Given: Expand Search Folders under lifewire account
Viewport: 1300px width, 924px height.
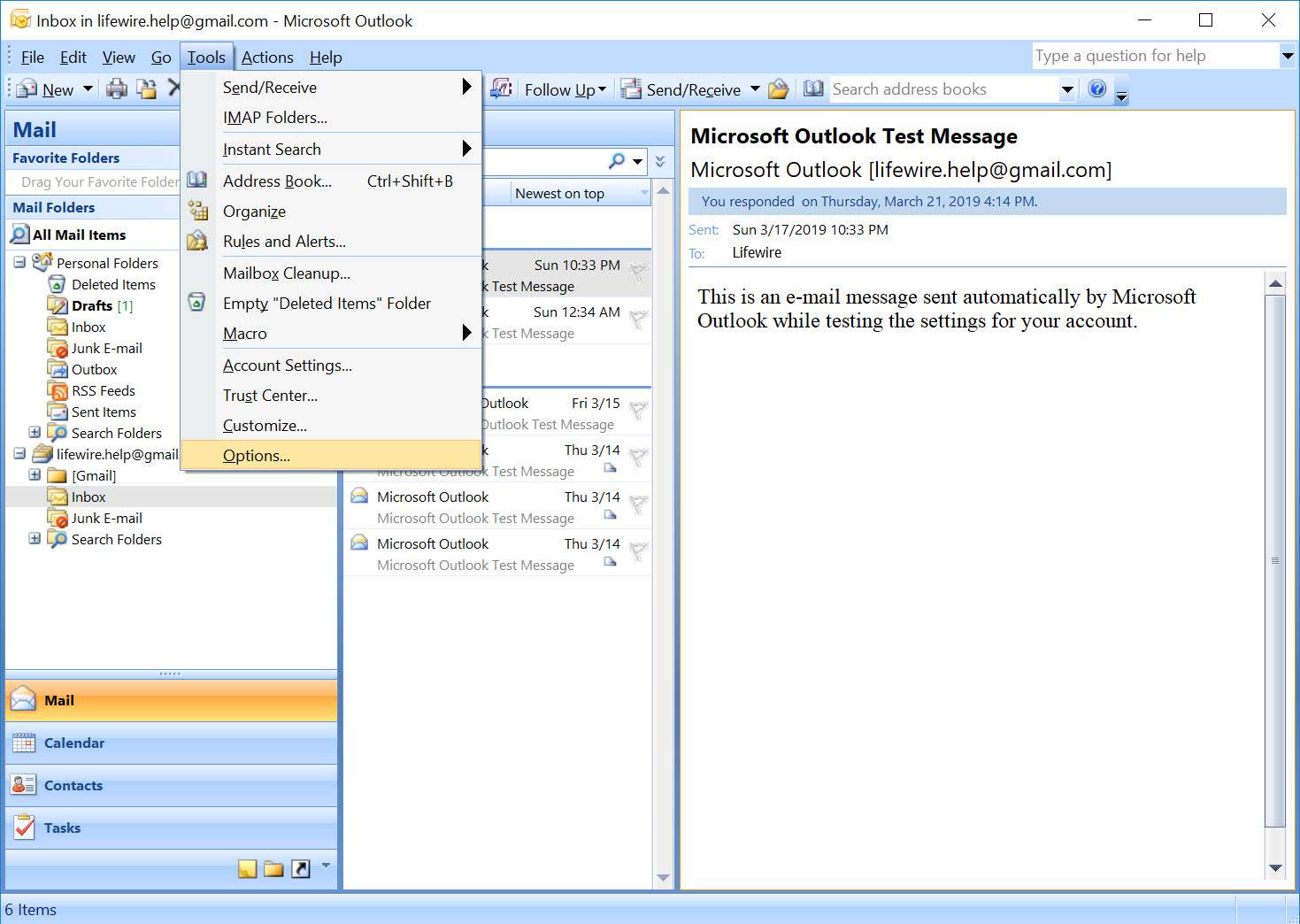Looking at the screenshot, I should 35,539.
